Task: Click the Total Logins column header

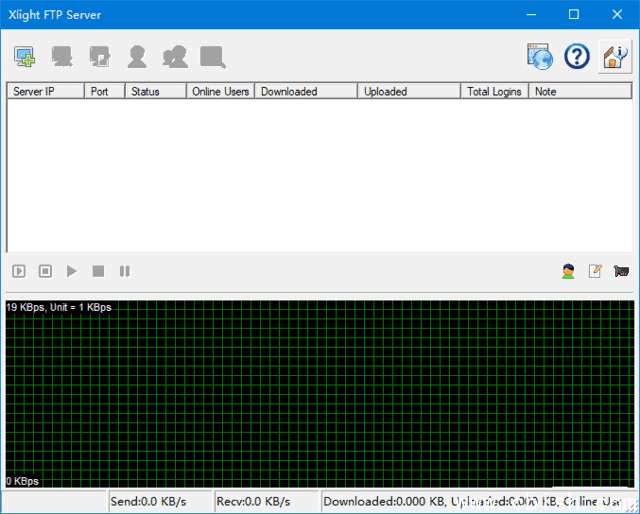Action: [x=494, y=91]
